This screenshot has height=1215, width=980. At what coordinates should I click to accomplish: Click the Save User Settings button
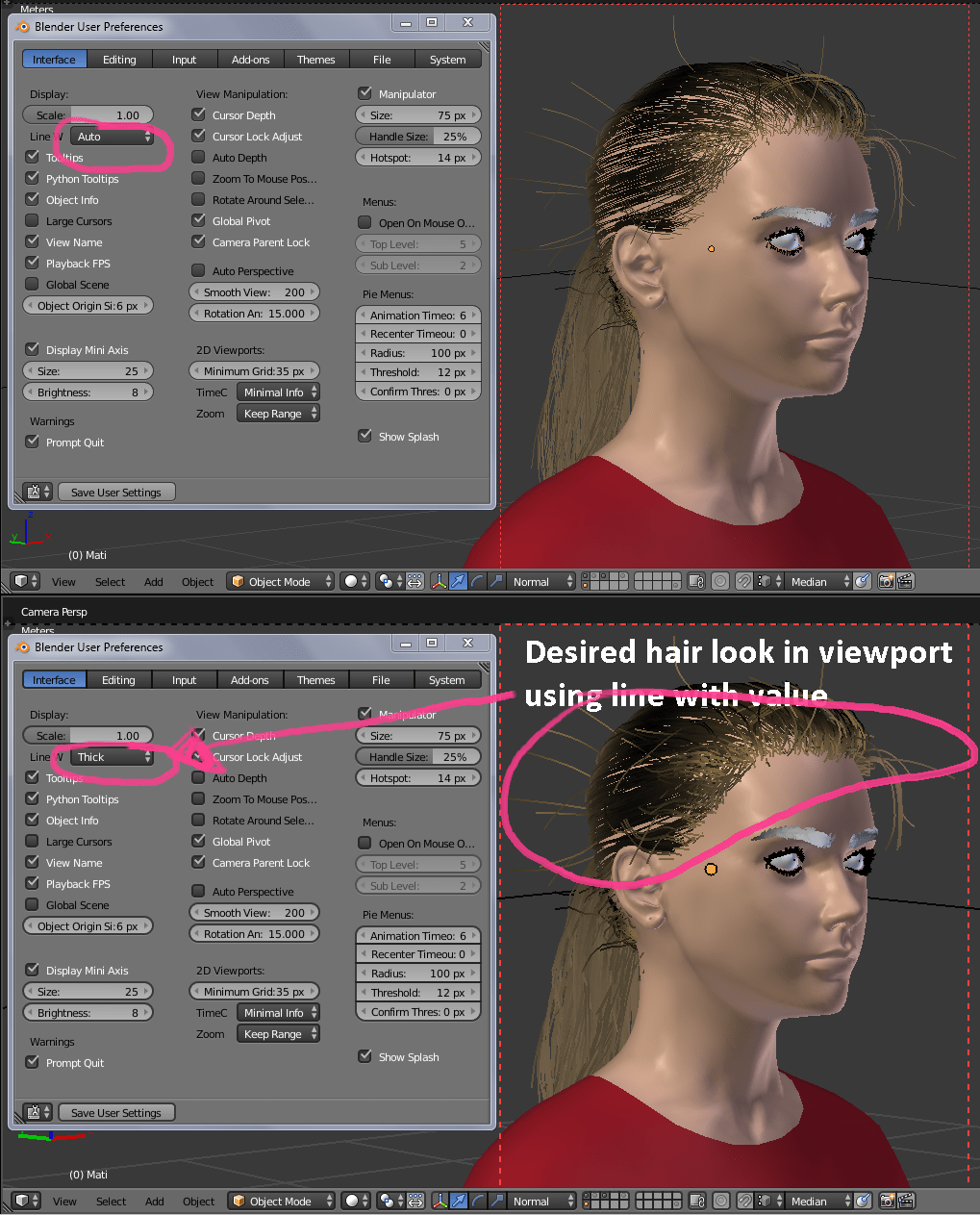[115, 492]
